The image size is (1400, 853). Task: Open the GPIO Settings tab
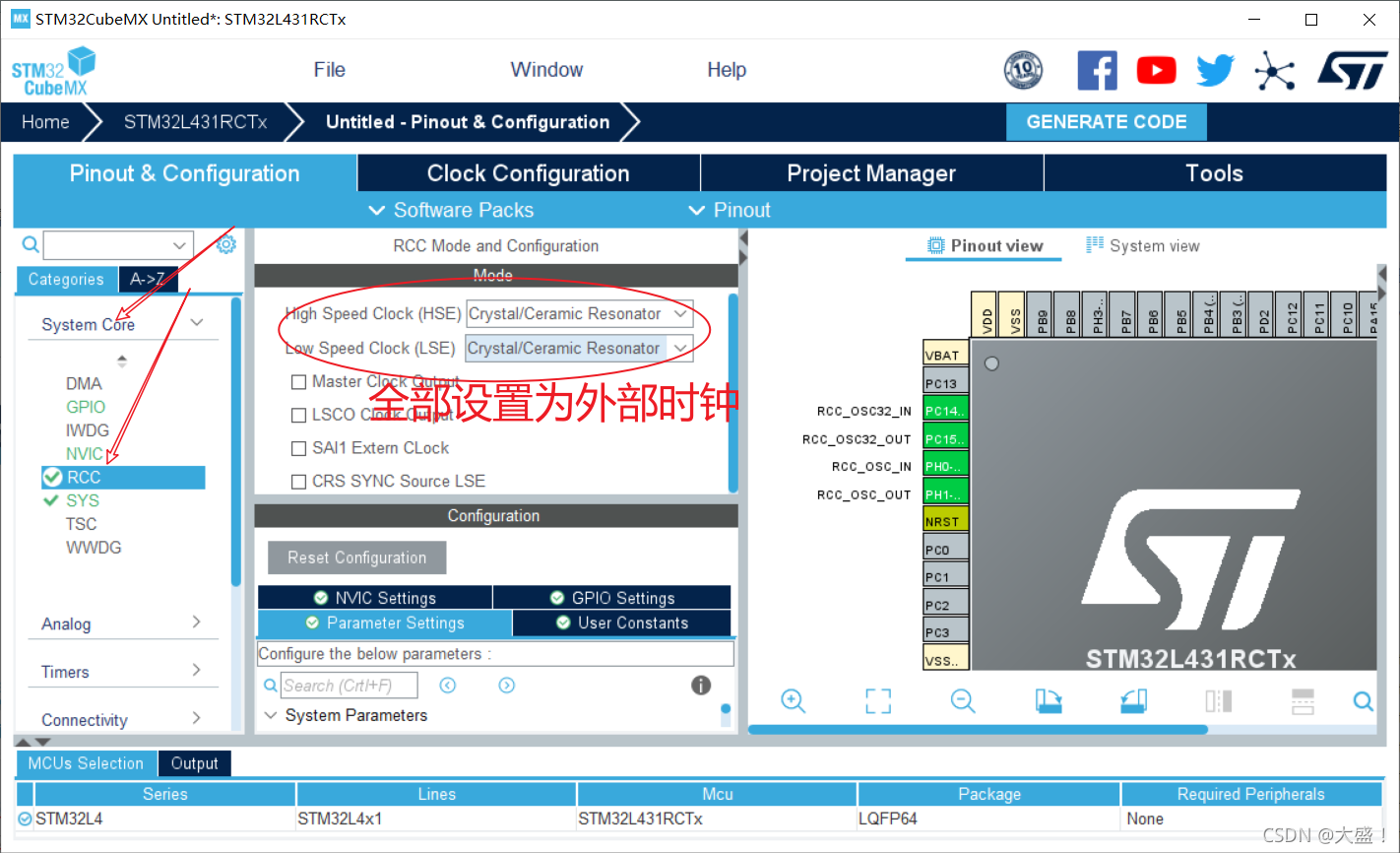click(x=612, y=598)
